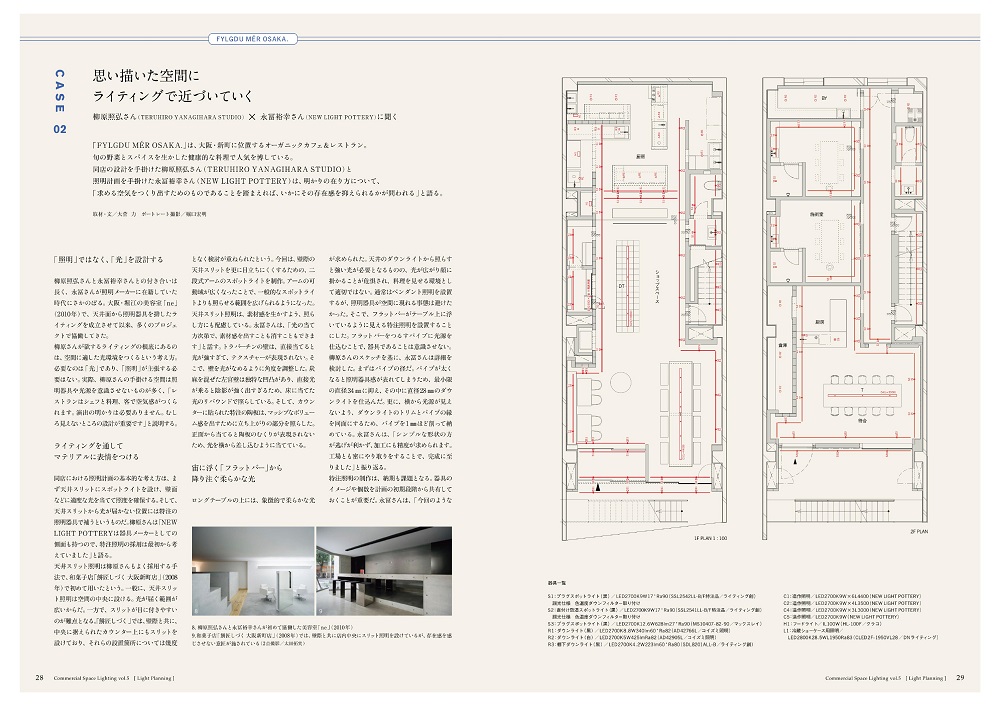Screen dimensions: 1000x706
Task: Open the right photo of the dark counter interior
Action: point(385,571)
